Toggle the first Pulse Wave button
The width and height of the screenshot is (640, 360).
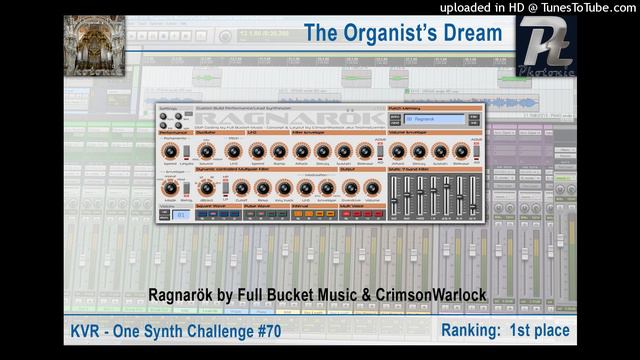pyautogui.click(x=250, y=213)
